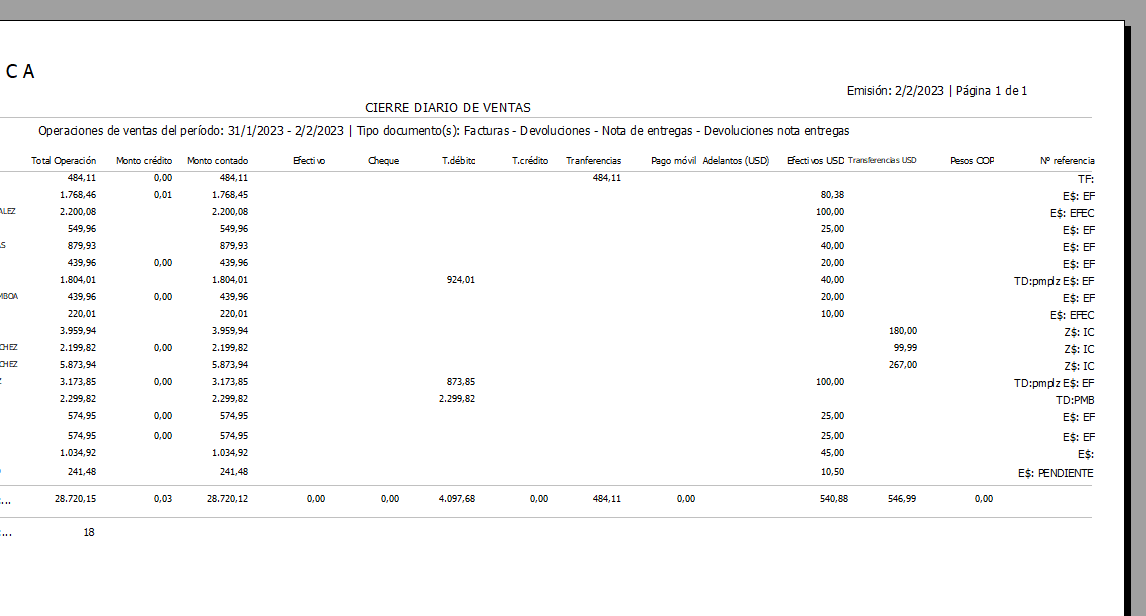This screenshot has height=616, width=1146.
Task: Click the 267,00 Transferencias USD amount
Action: [902, 365]
